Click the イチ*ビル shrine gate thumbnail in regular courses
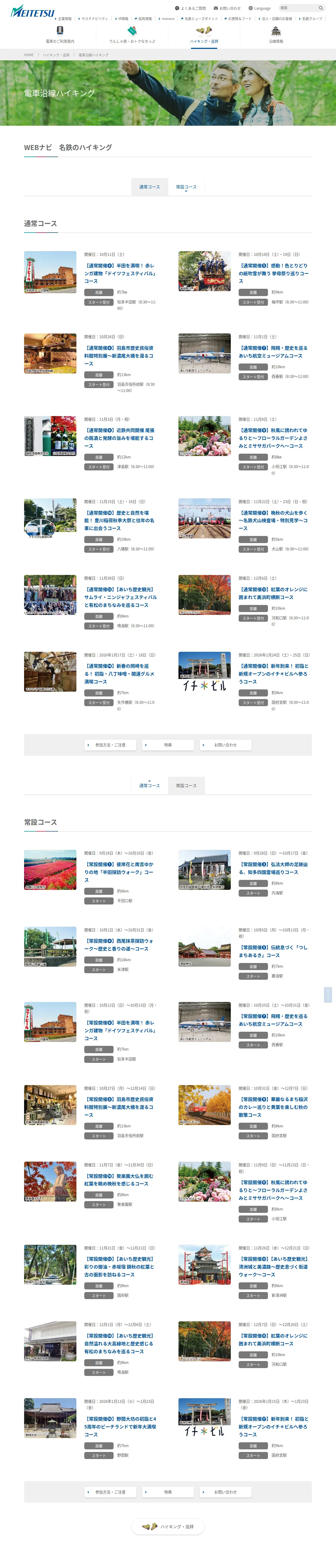336x1568 pixels. 204,672
